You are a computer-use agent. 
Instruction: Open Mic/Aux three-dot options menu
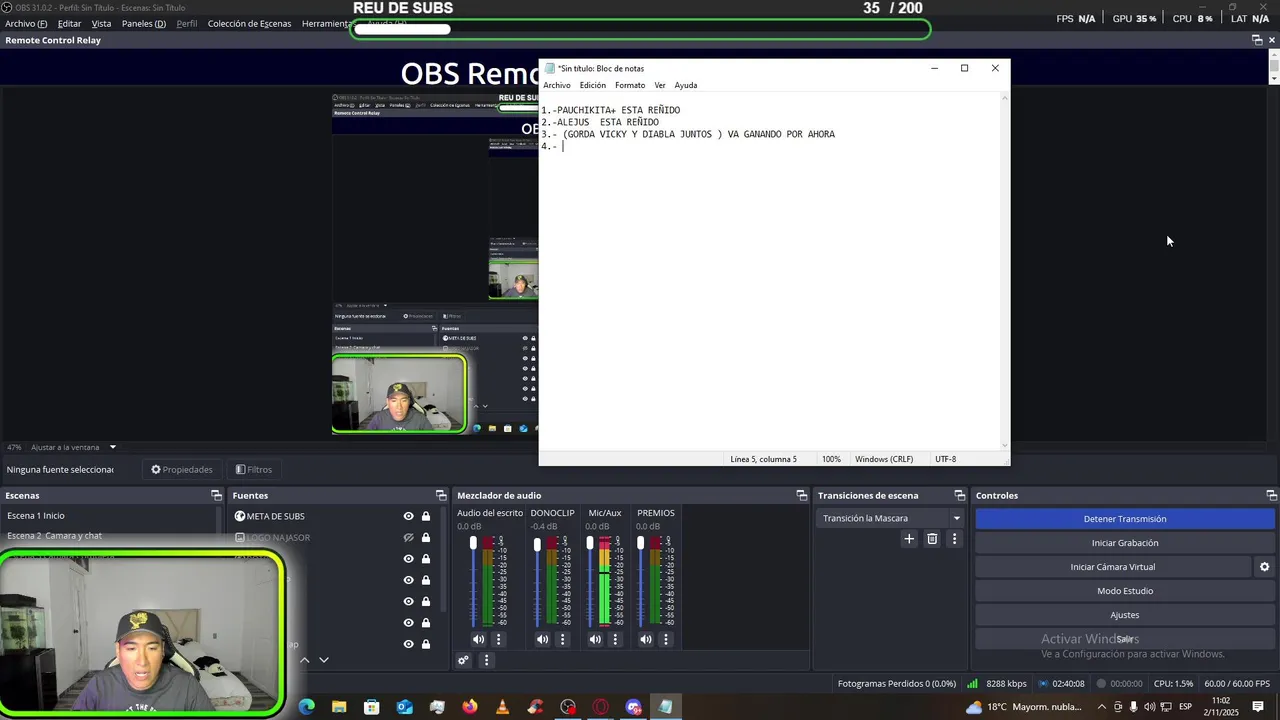pos(615,640)
